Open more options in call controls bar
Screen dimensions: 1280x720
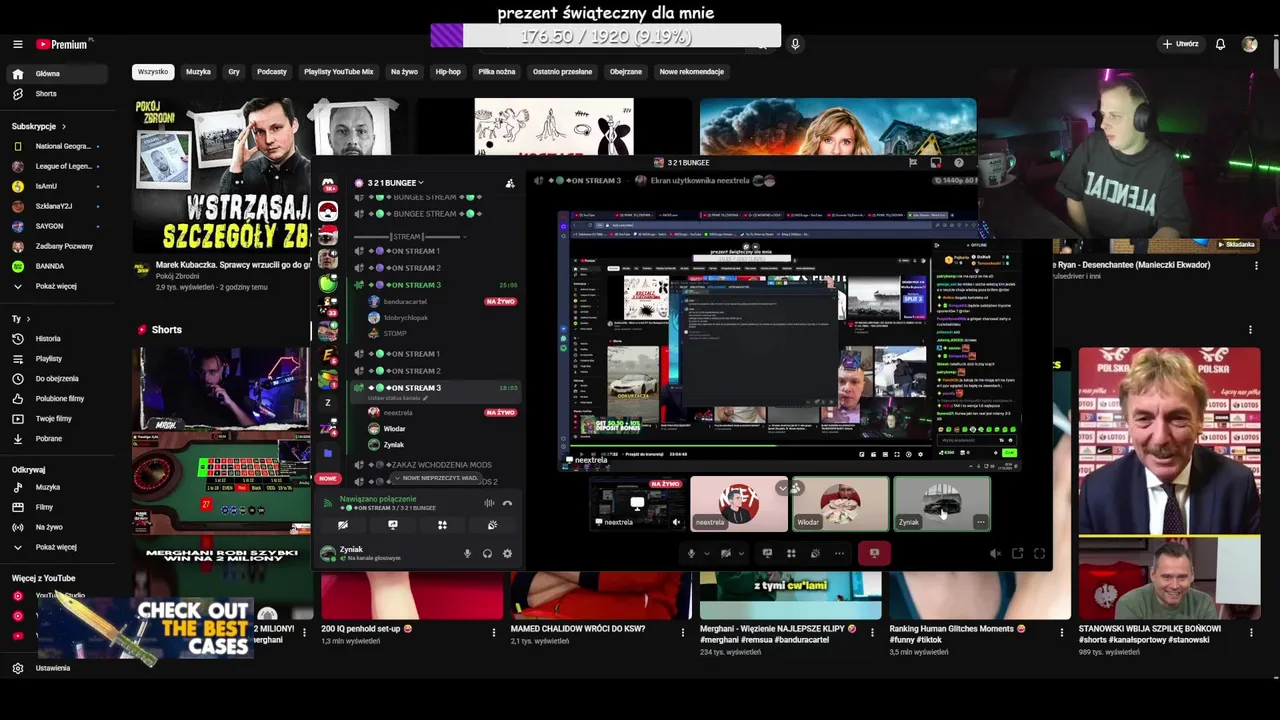click(x=839, y=553)
